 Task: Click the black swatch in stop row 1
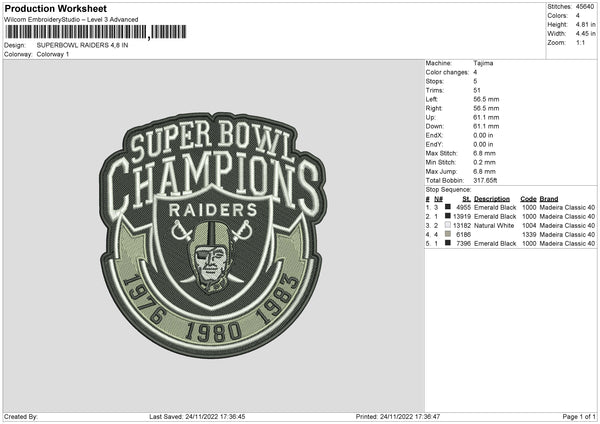pos(448,207)
